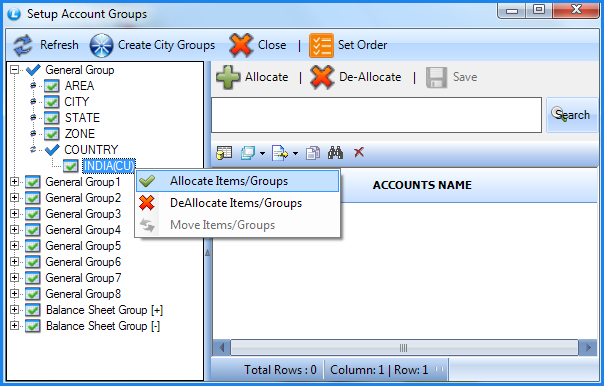Click the blue checkmark next to COUNTRY
604x386 pixels.
tap(52, 149)
